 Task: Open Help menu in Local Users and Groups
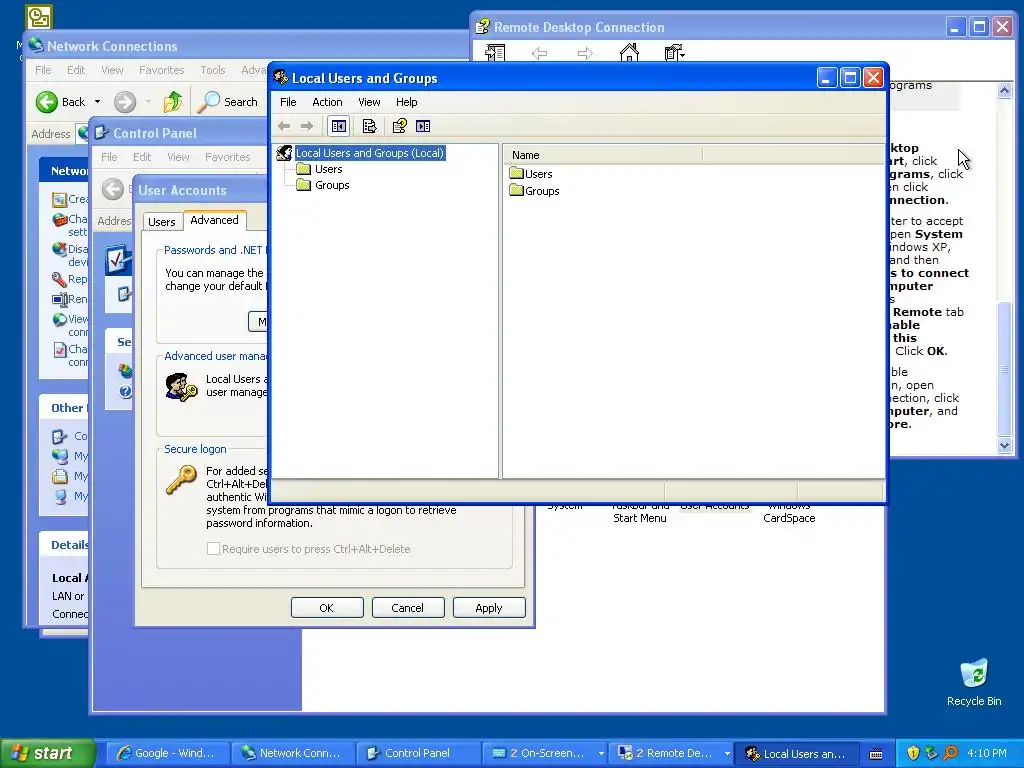tap(406, 102)
